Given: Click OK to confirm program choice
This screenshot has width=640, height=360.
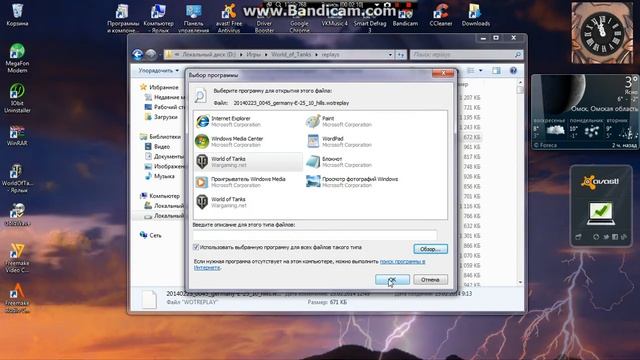Looking at the screenshot, I should 392,280.
